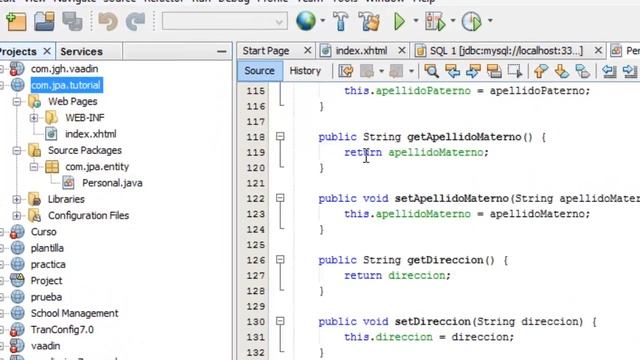Collapse the Web Pages tree node
Screen dimensions: 640x360
click(x=17, y=101)
